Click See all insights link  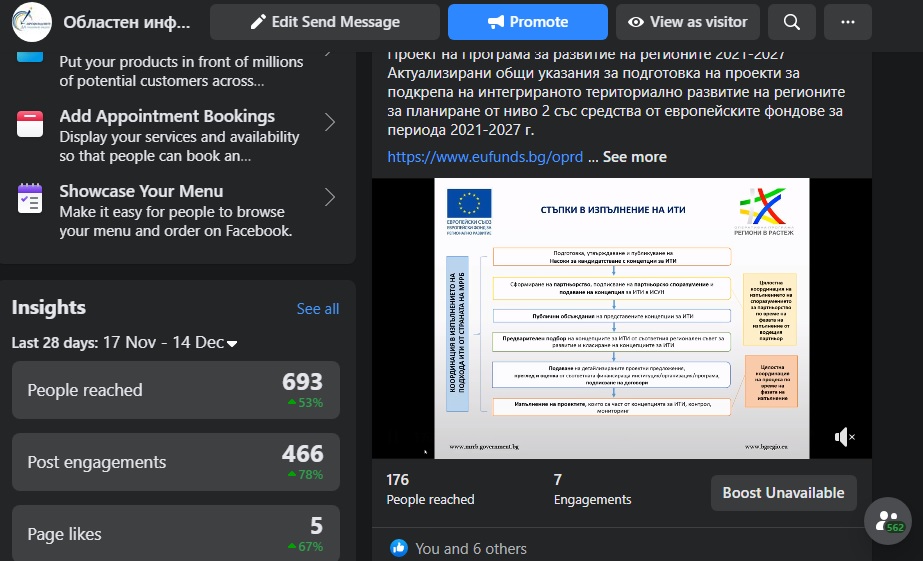pyautogui.click(x=318, y=308)
